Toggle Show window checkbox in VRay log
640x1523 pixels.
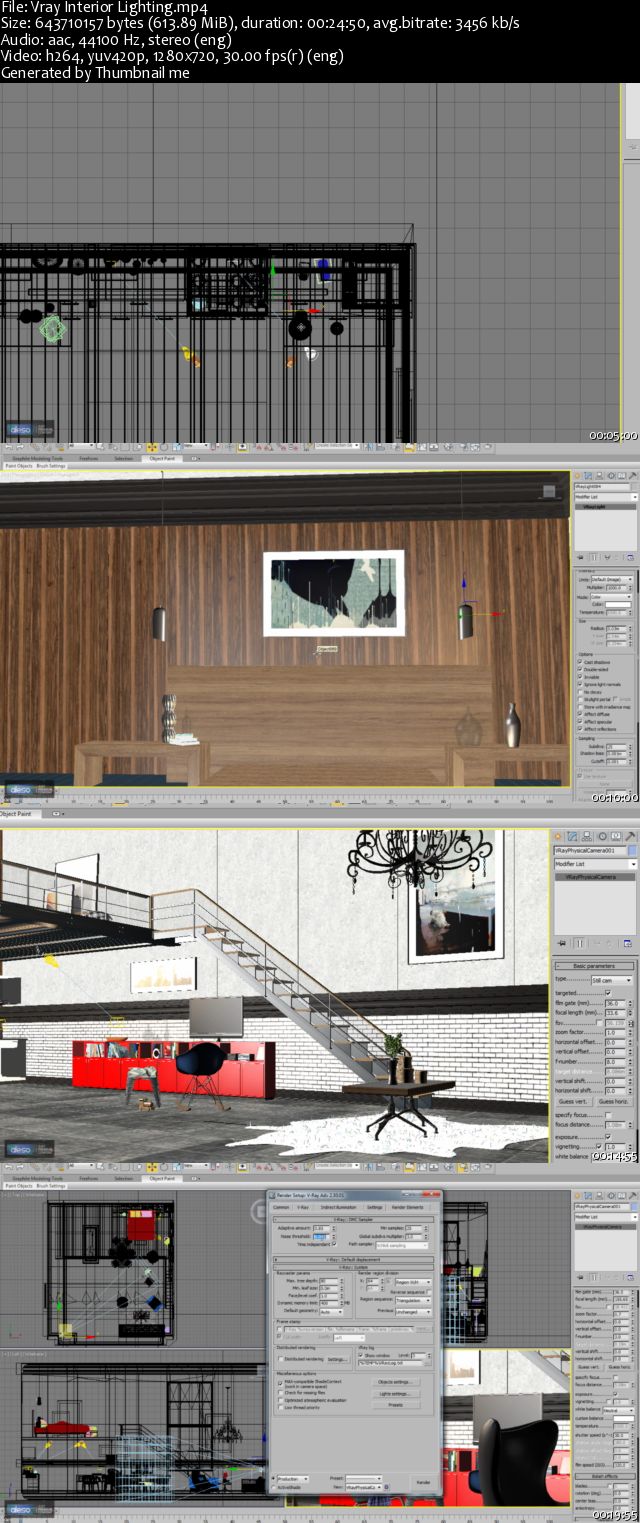point(360,1355)
